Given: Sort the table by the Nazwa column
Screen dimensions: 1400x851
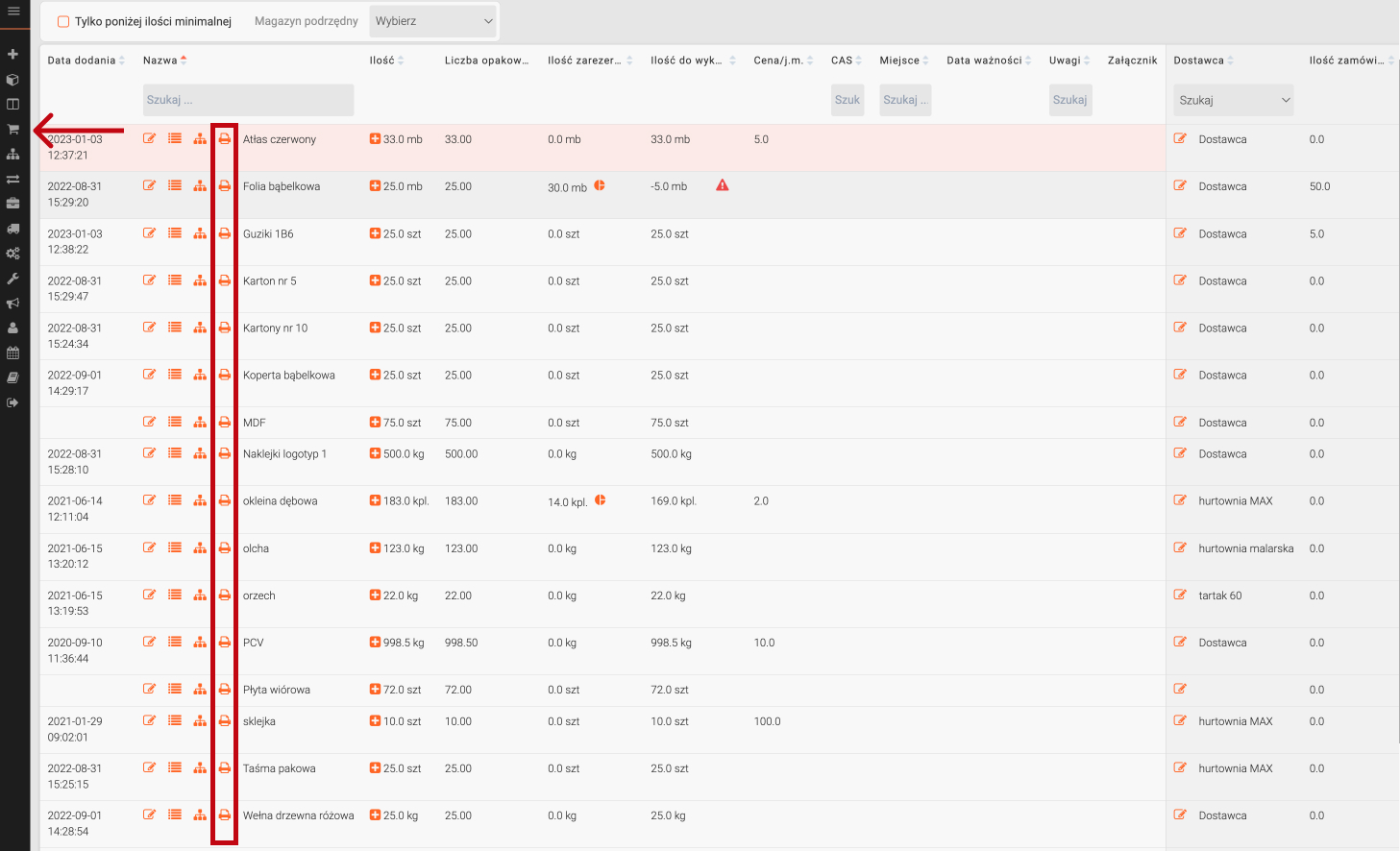Looking at the screenshot, I should point(160,61).
